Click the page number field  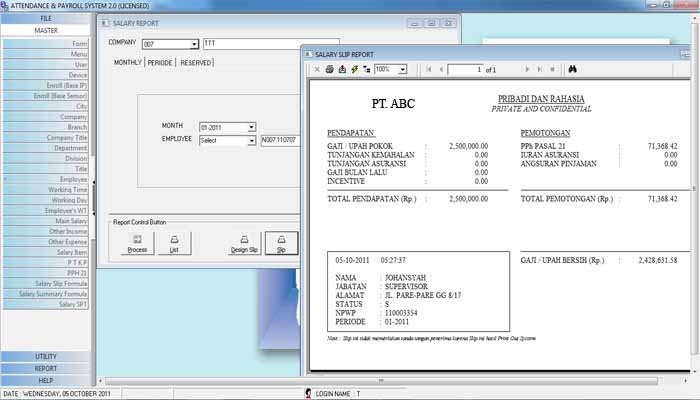pyautogui.click(x=466, y=70)
